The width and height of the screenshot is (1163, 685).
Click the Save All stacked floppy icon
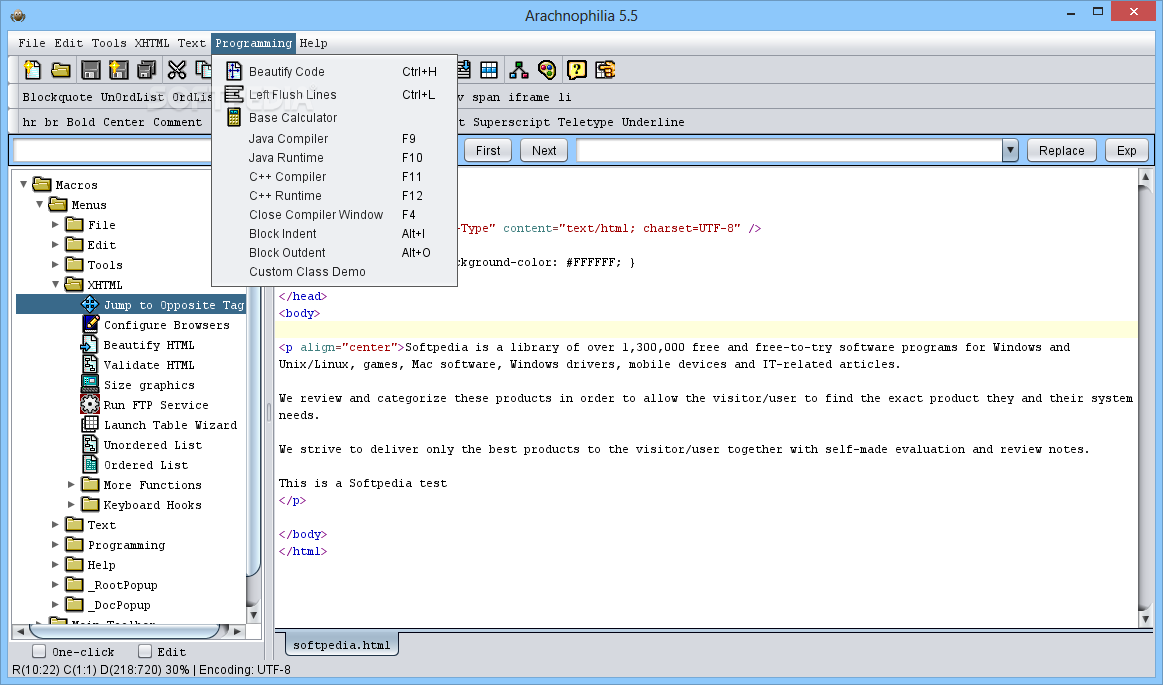[147, 70]
